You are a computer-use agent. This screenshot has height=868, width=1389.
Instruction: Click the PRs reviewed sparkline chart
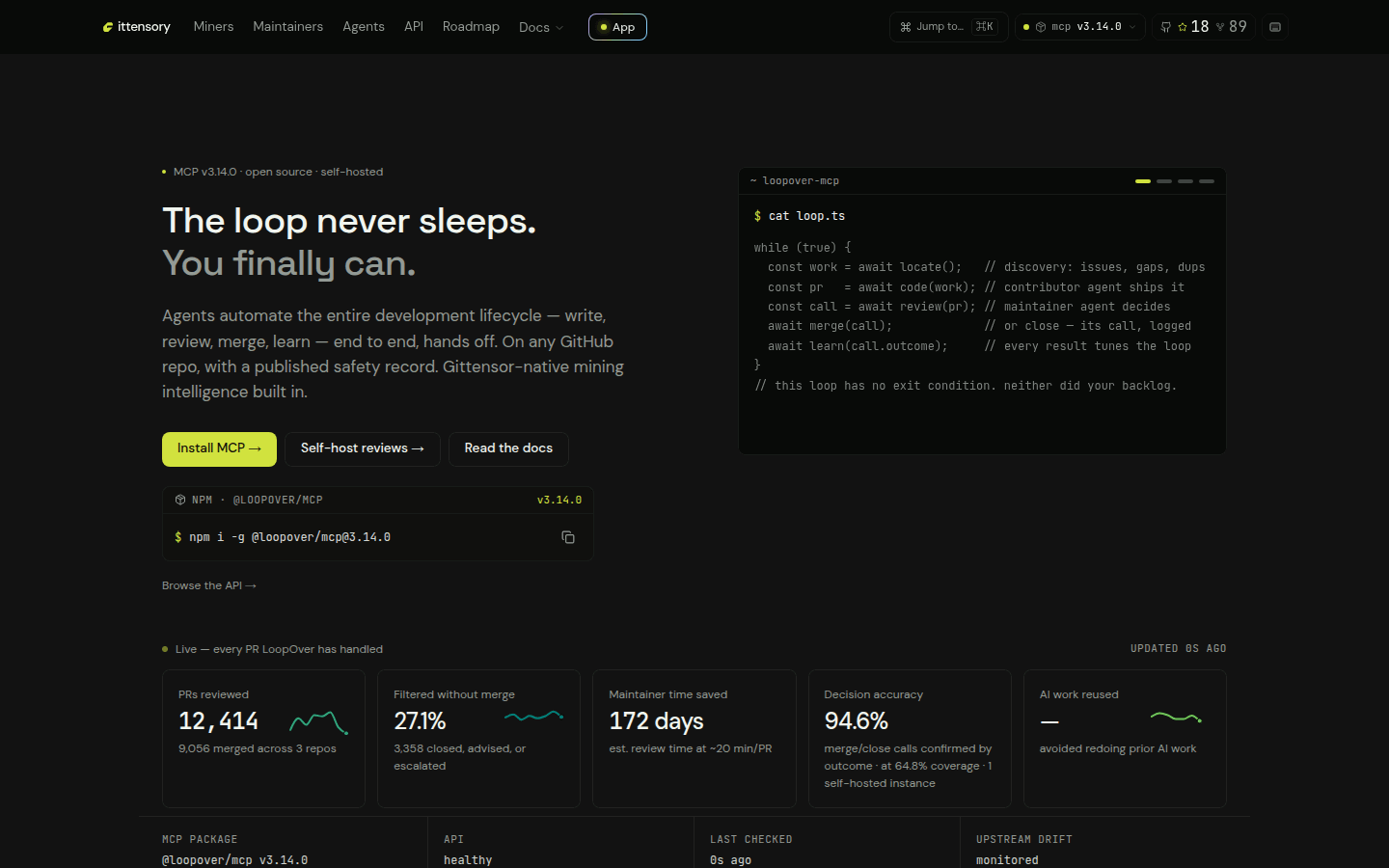pyautogui.click(x=319, y=722)
